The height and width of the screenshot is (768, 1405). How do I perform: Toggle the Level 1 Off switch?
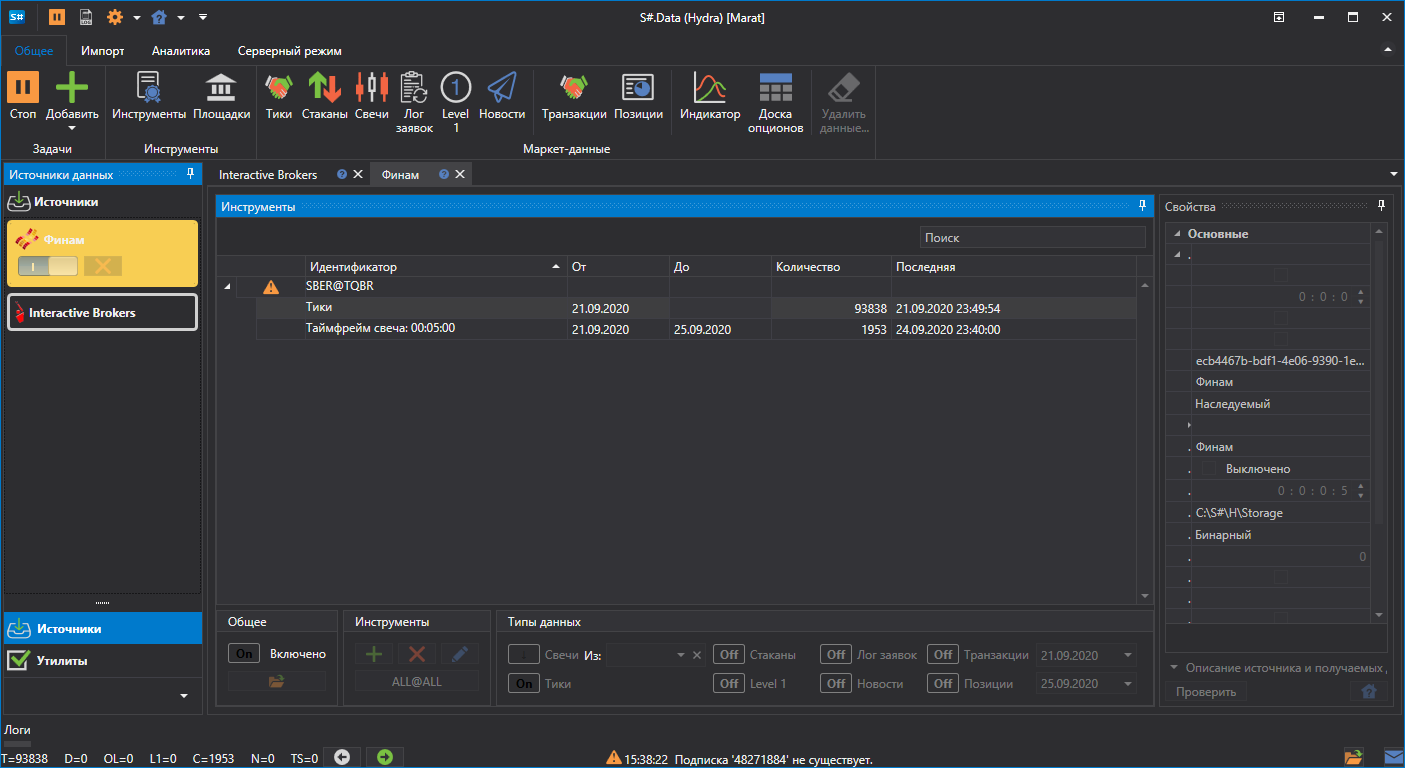(729, 683)
